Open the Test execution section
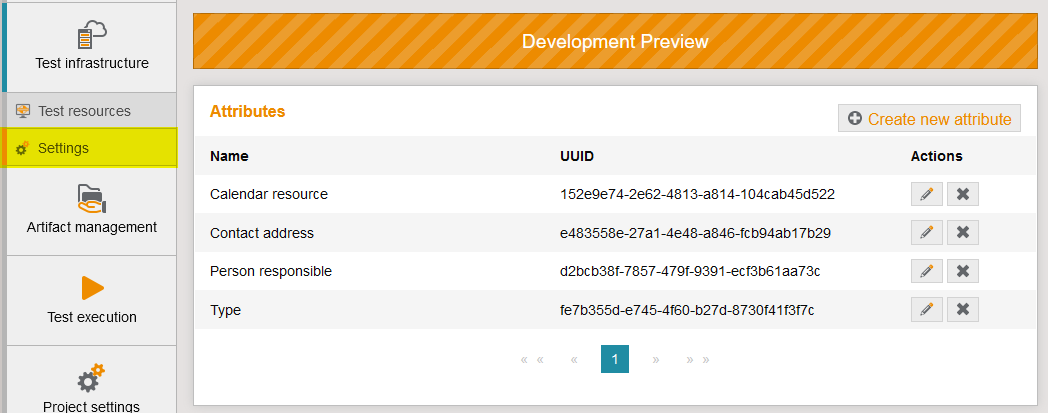1048x413 pixels. (91, 300)
